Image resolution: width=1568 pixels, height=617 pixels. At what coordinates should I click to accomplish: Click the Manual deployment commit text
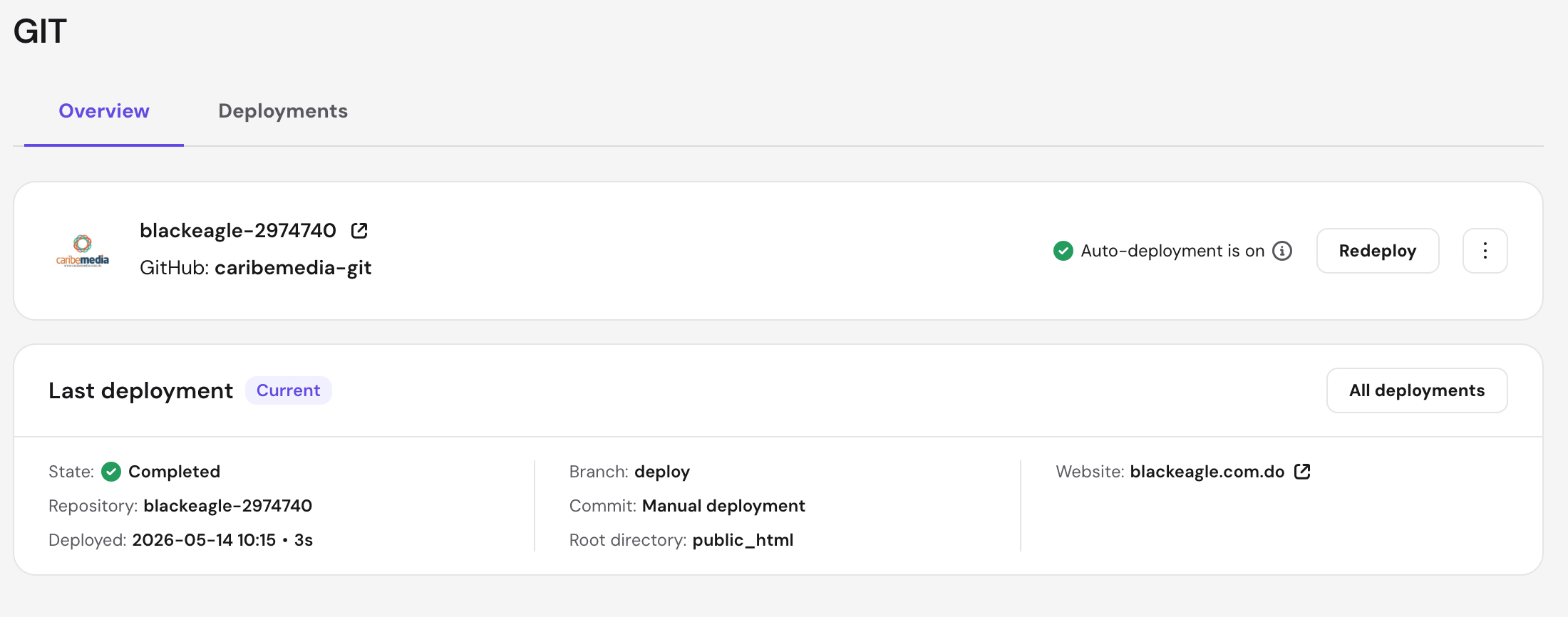coord(723,506)
